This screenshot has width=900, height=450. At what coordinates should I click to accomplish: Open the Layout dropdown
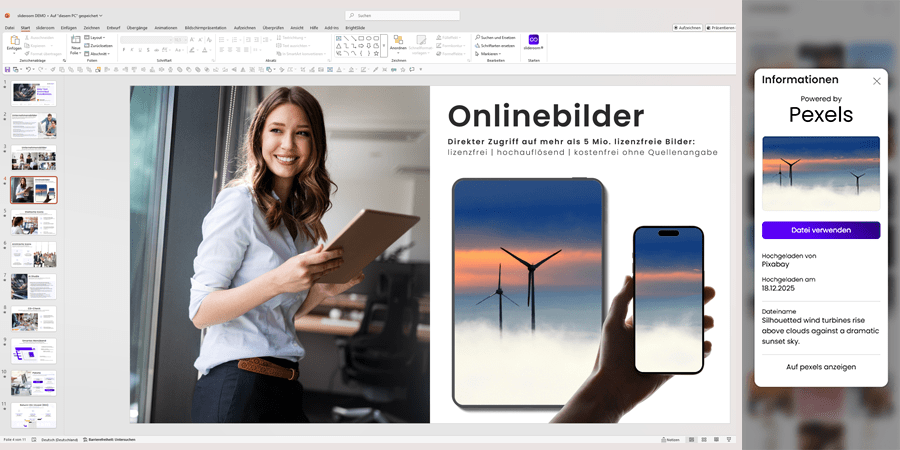tap(98, 37)
